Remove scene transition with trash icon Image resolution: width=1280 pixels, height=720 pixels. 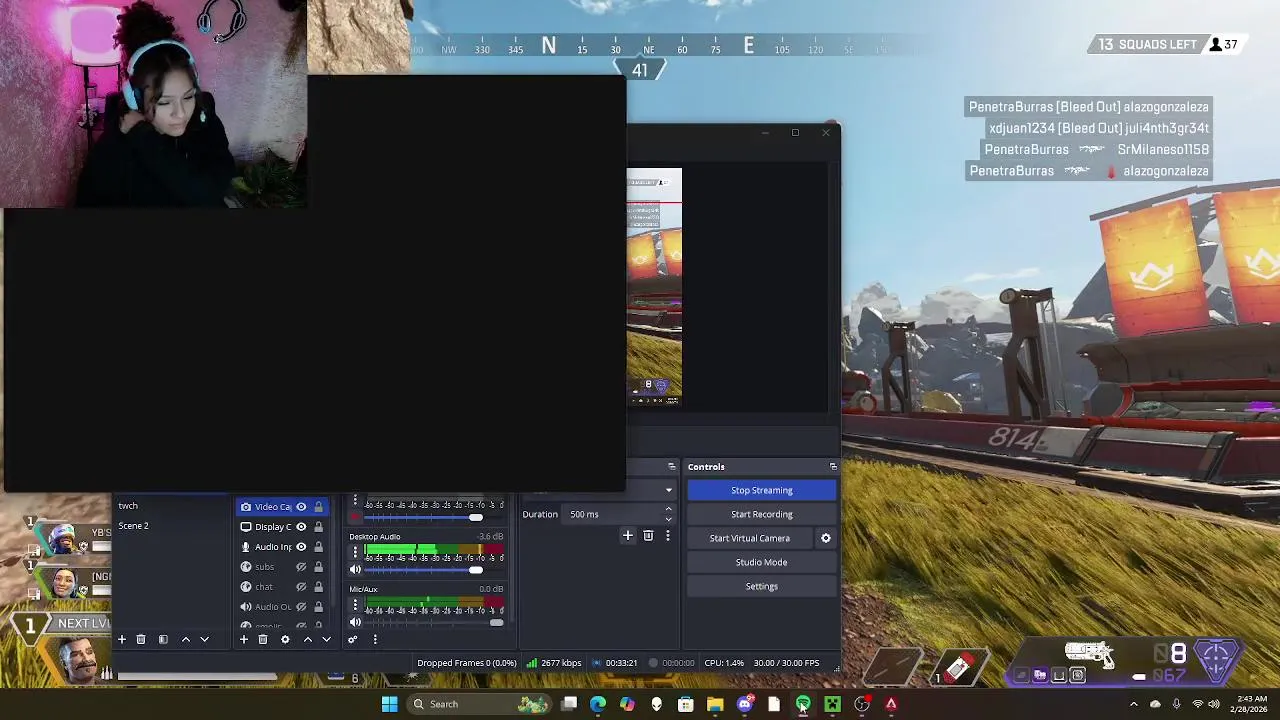coord(648,536)
